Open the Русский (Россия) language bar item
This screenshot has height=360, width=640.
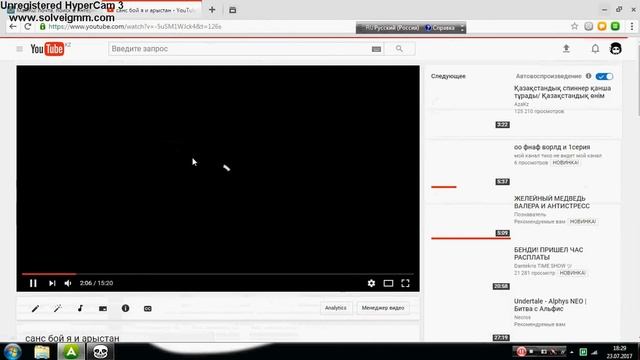(392, 28)
